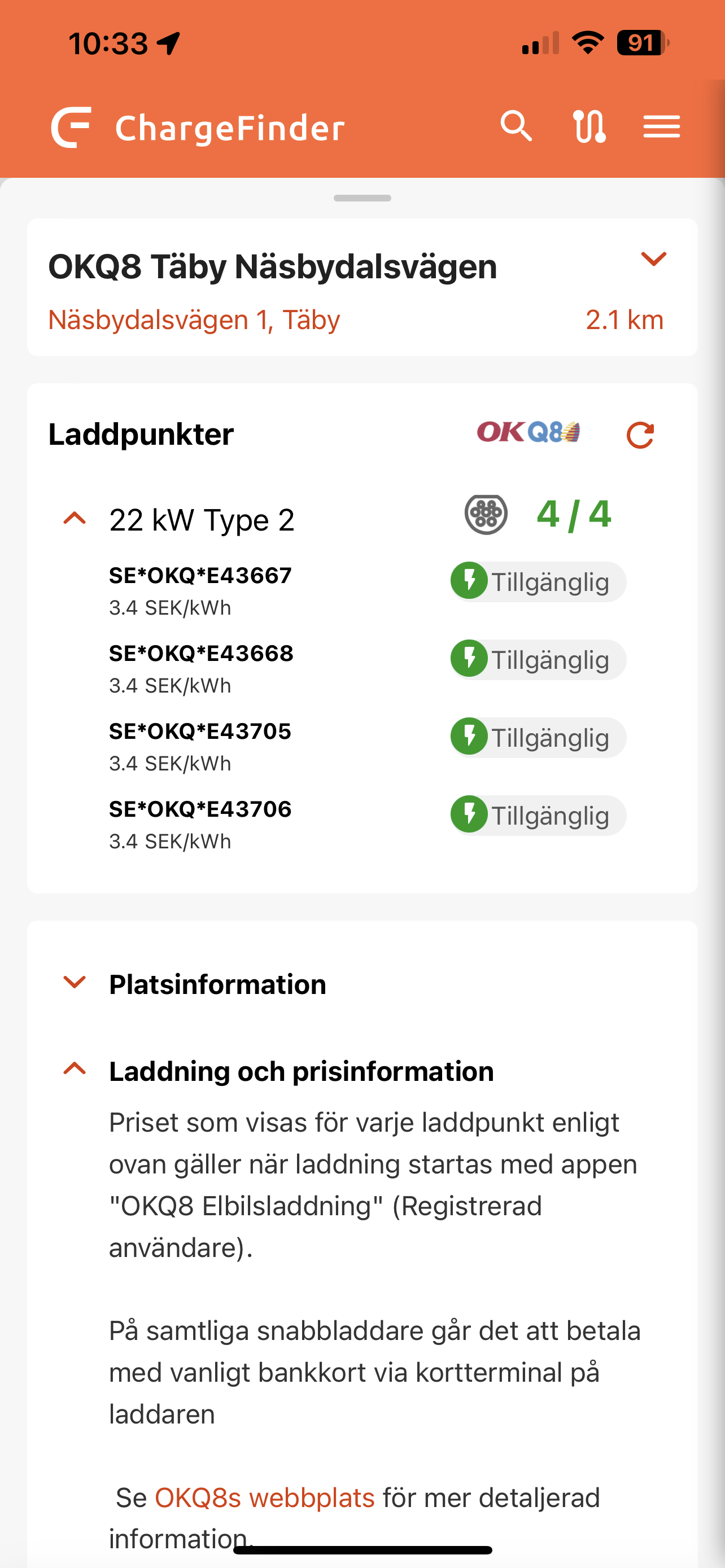Tap the green bolt for E43667
This screenshot has height=1568, width=725.
click(469, 581)
